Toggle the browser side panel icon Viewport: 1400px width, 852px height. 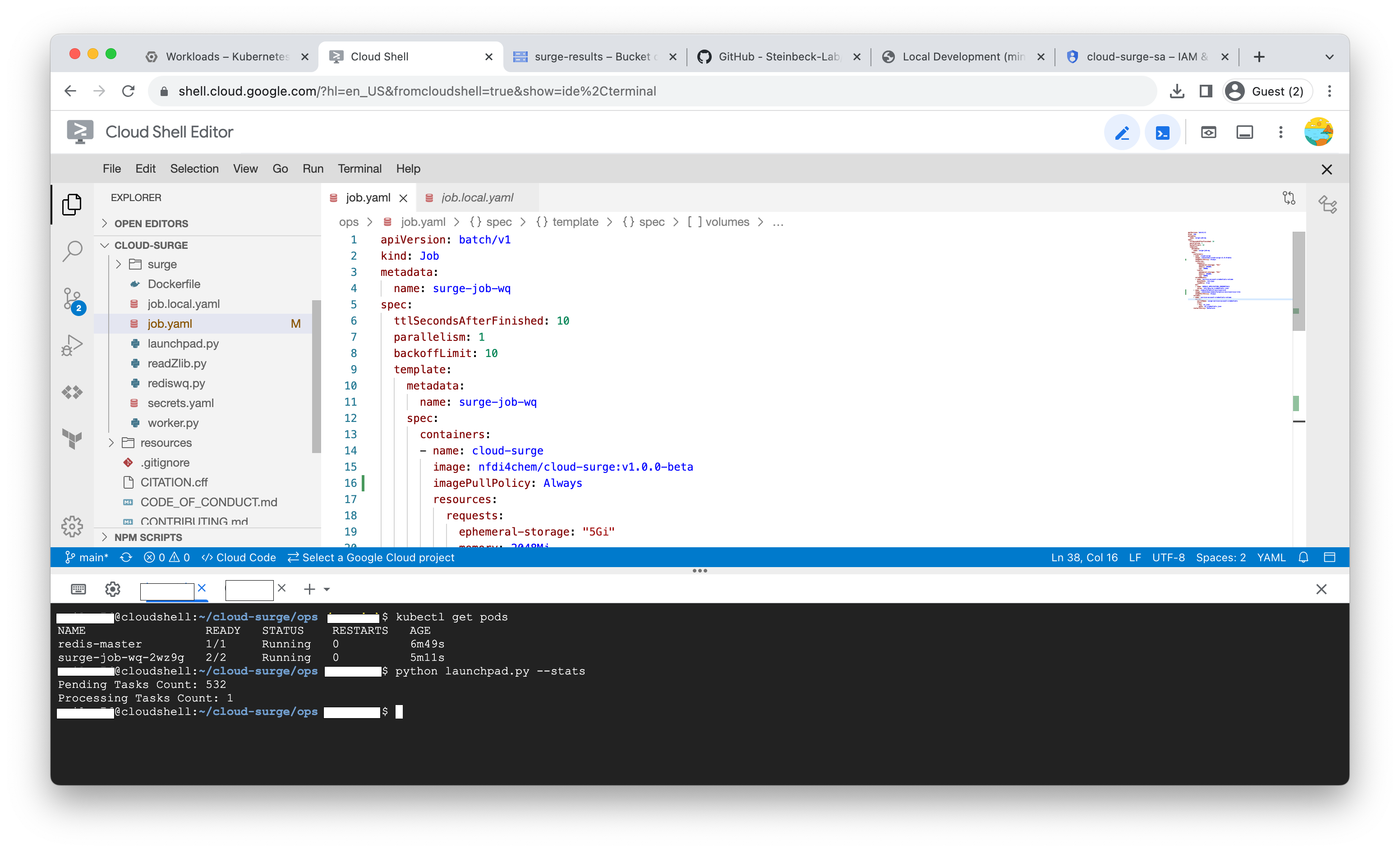tap(1206, 91)
